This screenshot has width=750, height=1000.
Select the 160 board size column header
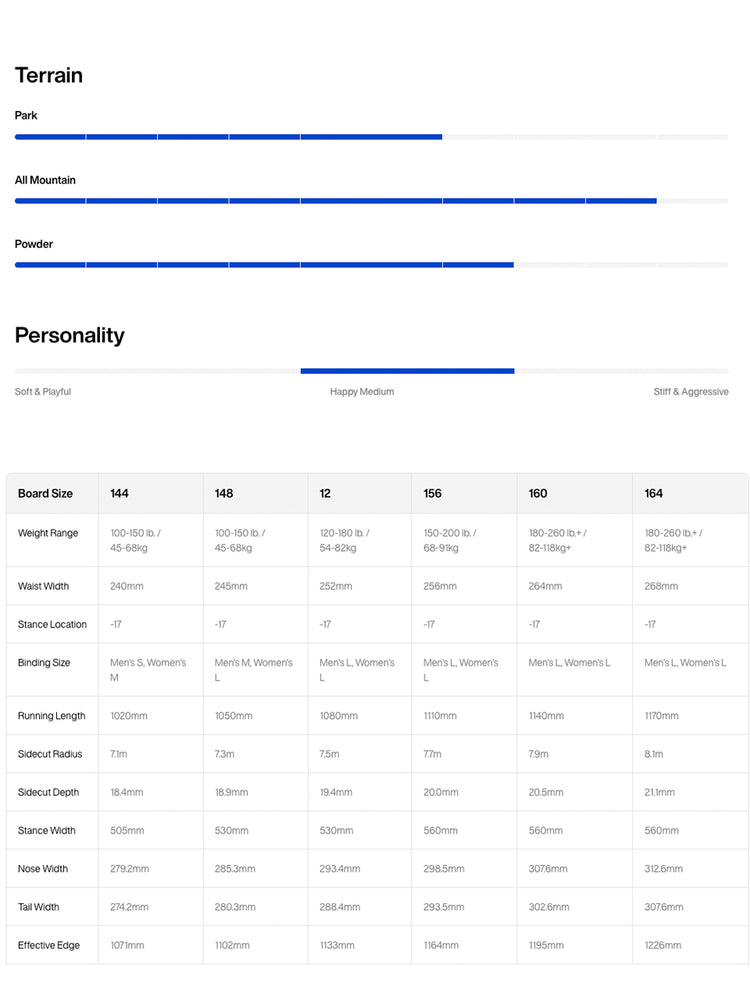click(538, 494)
